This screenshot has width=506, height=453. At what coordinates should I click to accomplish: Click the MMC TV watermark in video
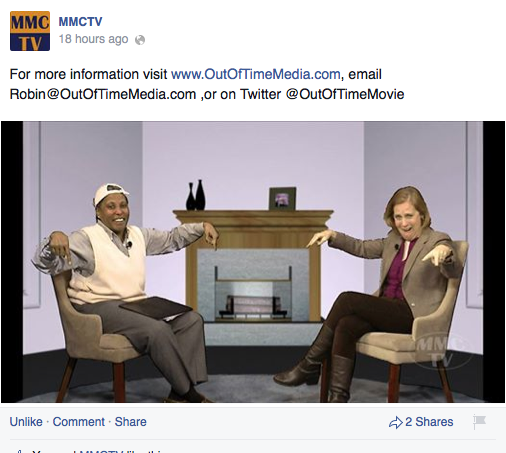[x=441, y=352]
